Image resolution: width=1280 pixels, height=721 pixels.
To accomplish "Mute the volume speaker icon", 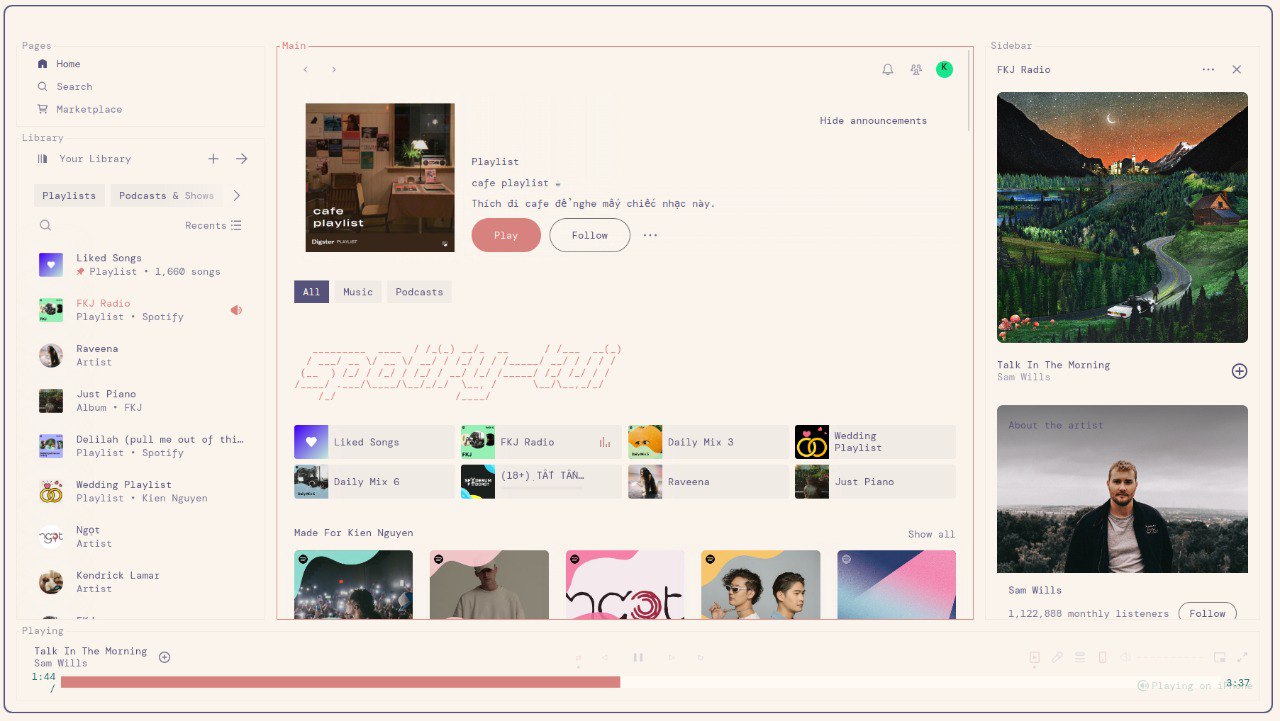I will (1125, 657).
